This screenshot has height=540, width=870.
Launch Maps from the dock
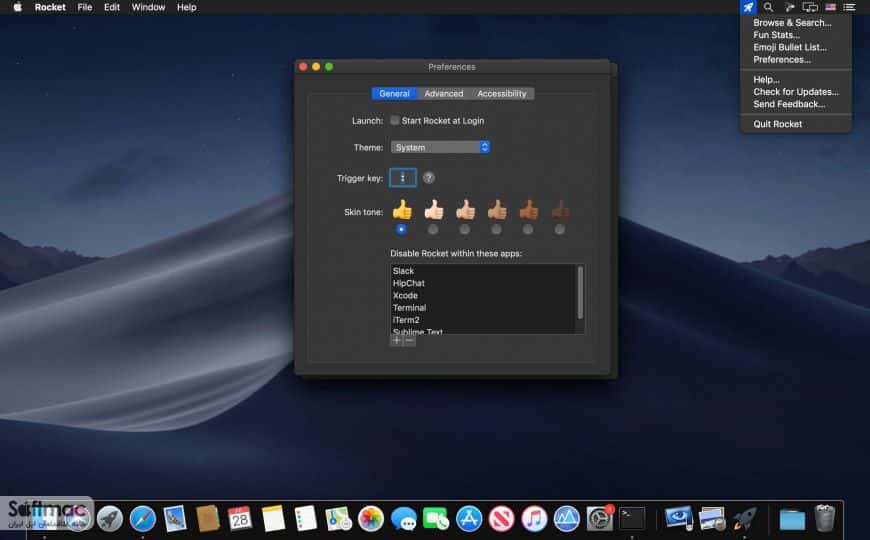tap(338, 519)
